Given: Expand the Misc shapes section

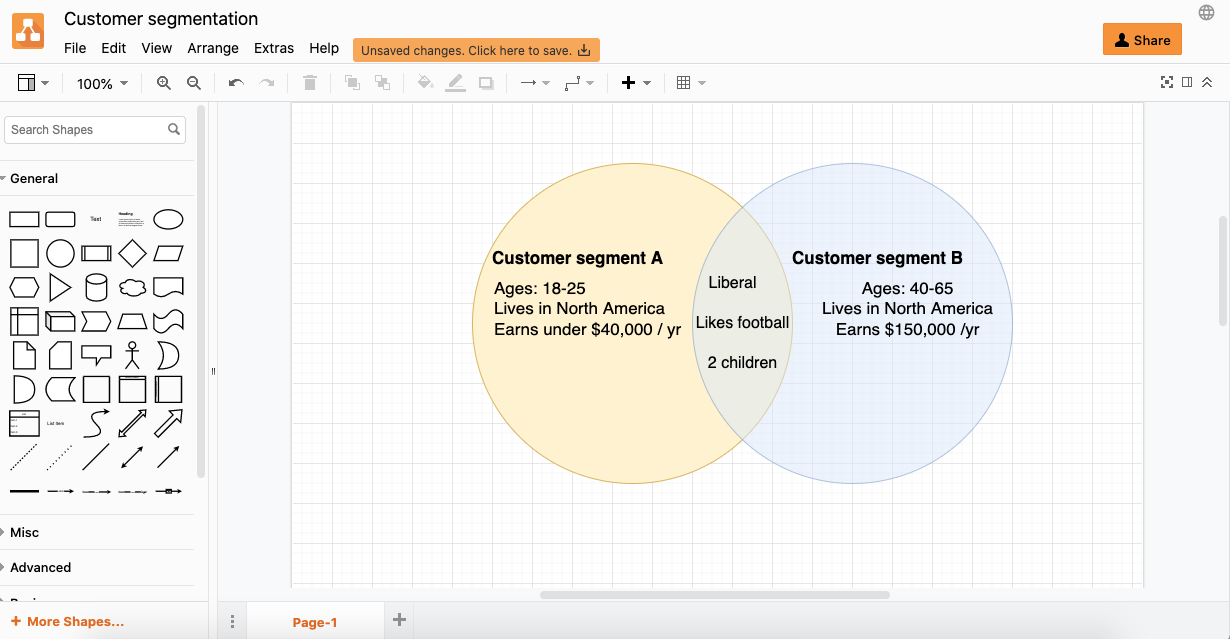Looking at the screenshot, I should click(x=24, y=532).
